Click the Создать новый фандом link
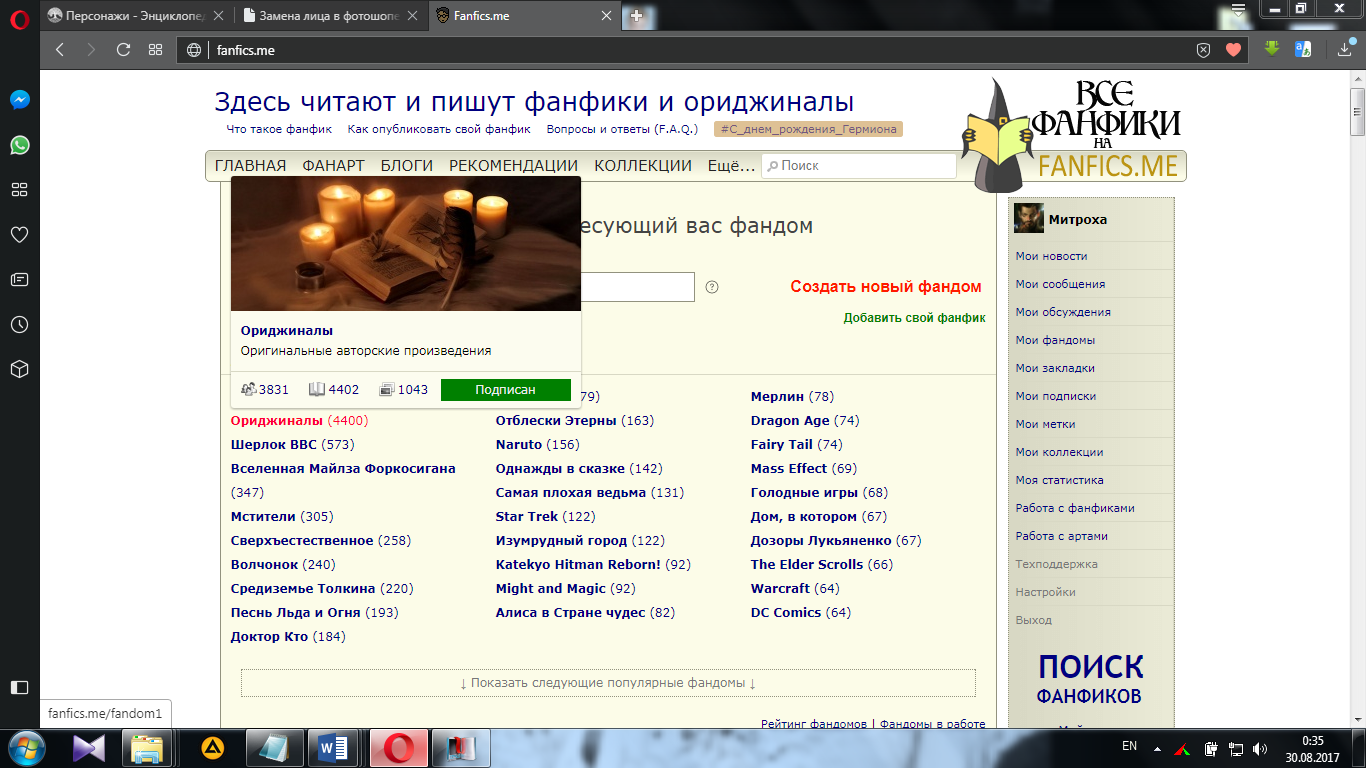 (x=886, y=287)
